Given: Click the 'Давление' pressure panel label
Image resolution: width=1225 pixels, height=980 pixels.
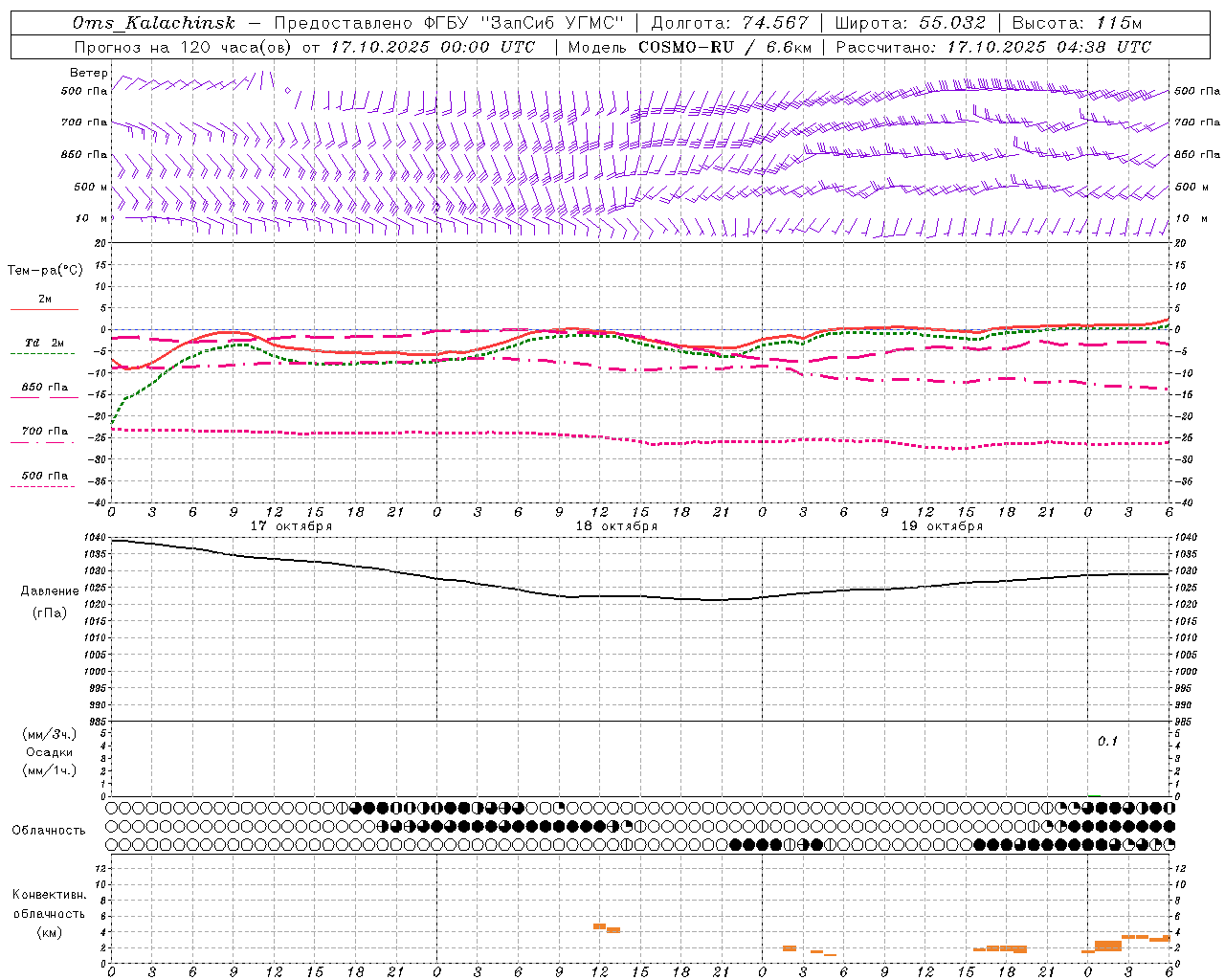Looking at the screenshot, I should pos(50,591).
